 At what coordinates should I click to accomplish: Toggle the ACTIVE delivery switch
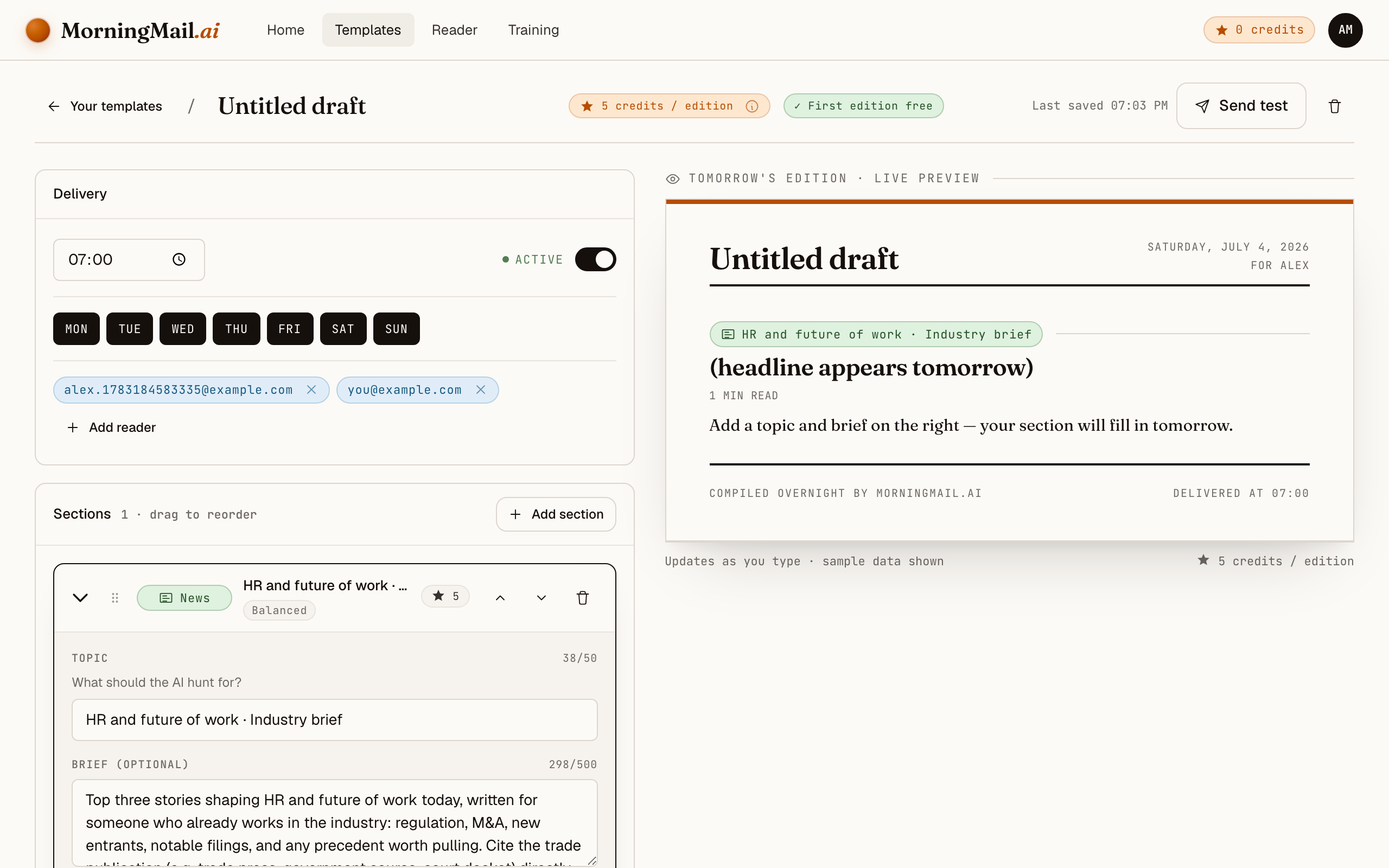pyautogui.click(x=595, y=259)
